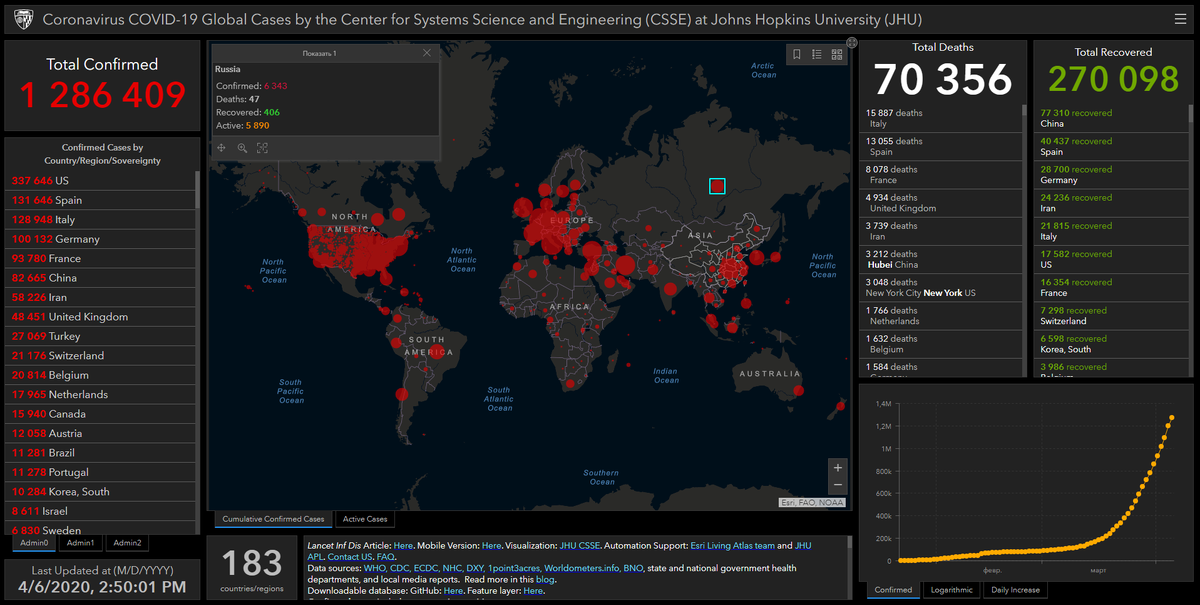Close the Russia info popup
Screen dimensions: 1200x605
click(427, 52)
